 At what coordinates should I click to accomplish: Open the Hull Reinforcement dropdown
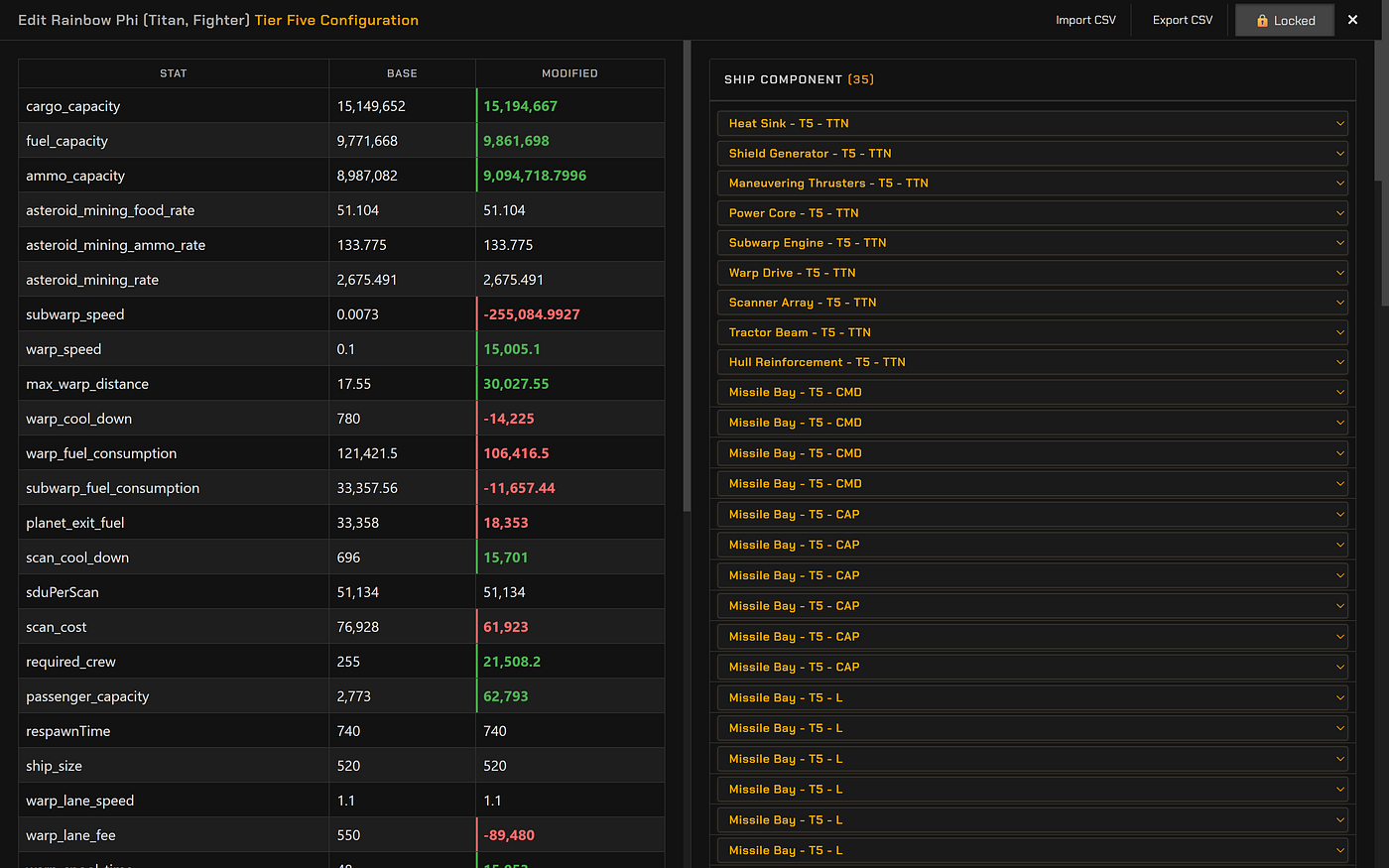pos(1032,362)
